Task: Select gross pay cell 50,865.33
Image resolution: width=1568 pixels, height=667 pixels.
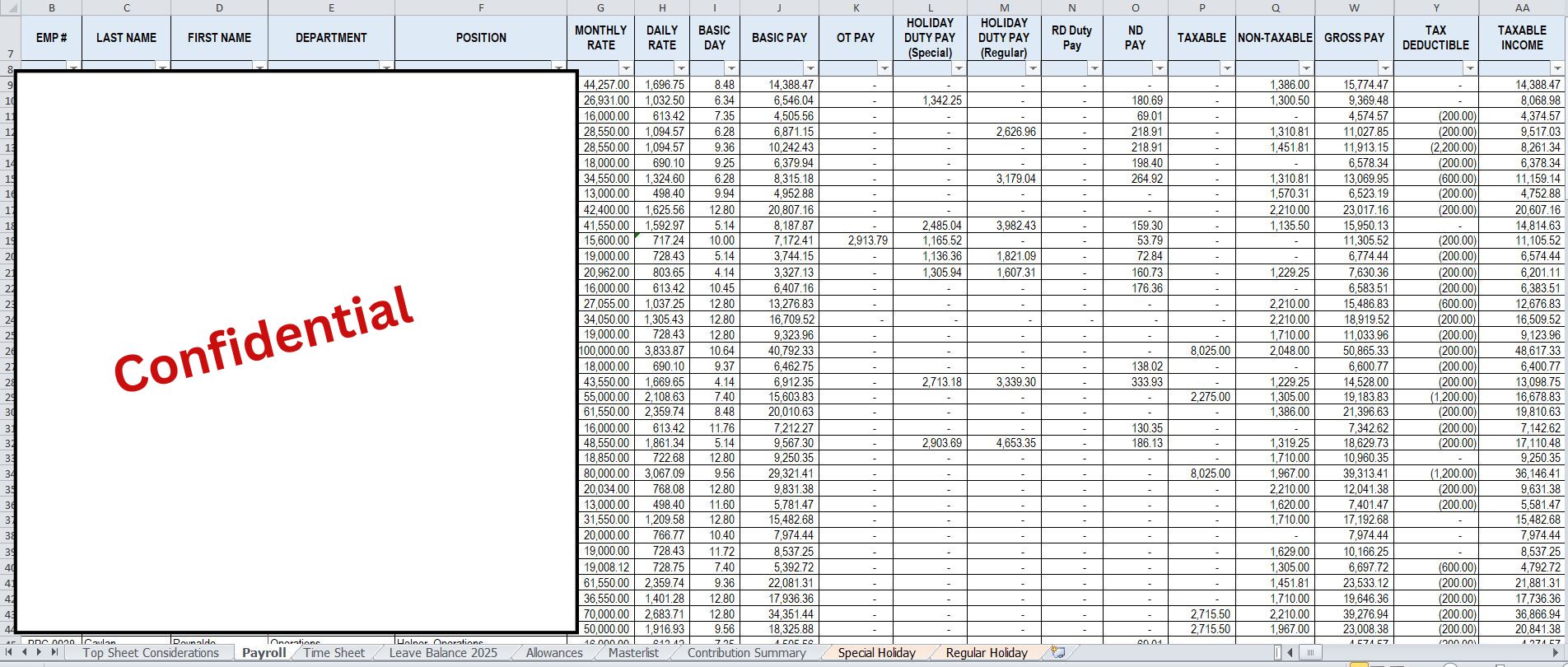Action: (x=1354, y=350)
